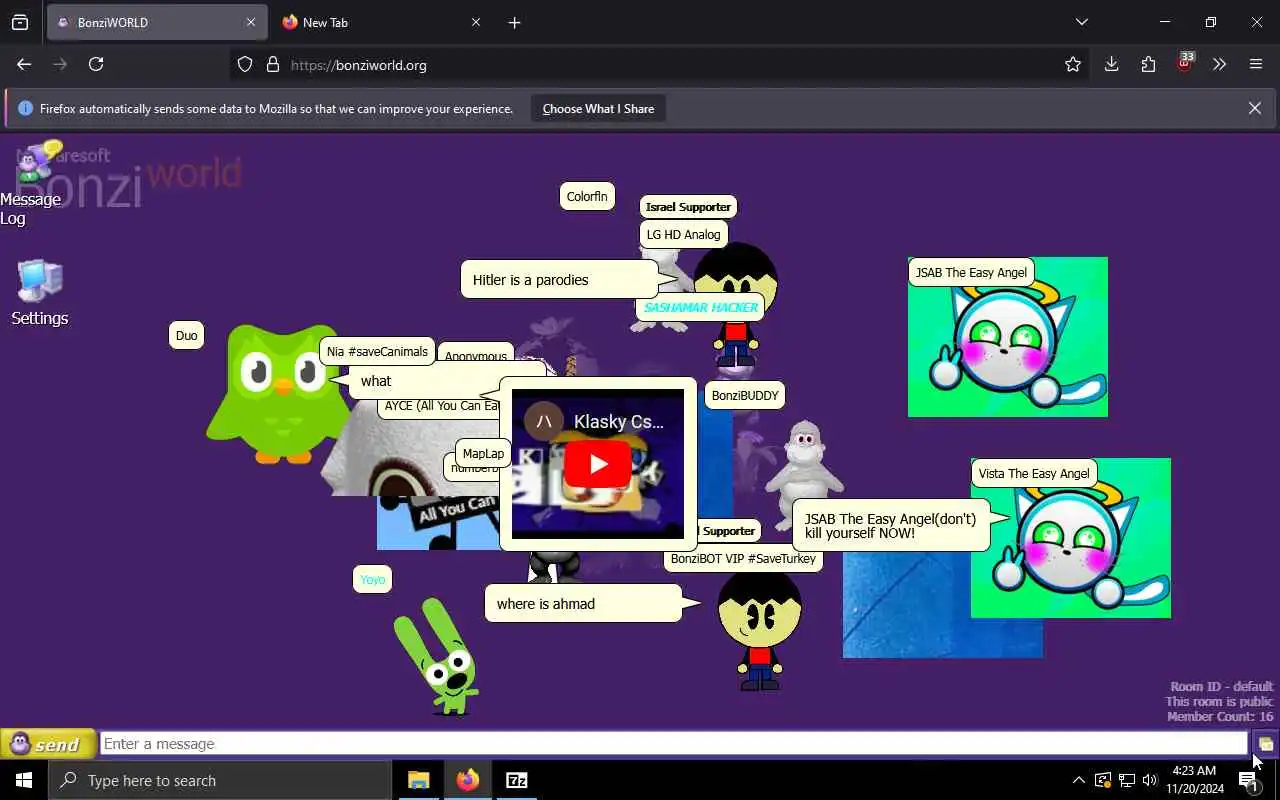
Task: Click the SASHAMAR HACKER name tag
Action: coord(701,308)
